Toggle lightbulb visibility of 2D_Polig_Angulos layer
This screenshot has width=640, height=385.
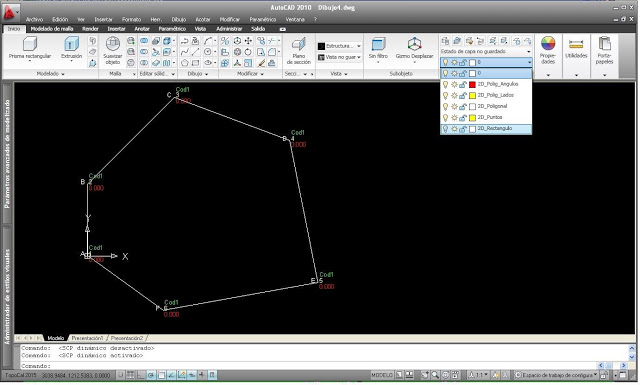pos(445,84)
